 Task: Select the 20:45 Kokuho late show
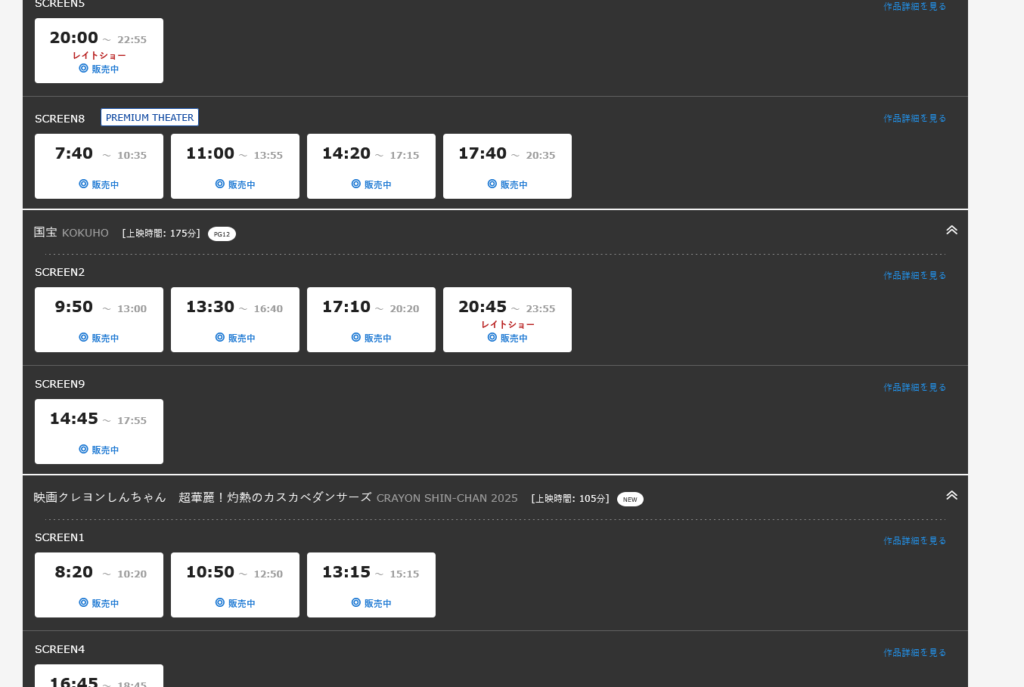(507, 319)
